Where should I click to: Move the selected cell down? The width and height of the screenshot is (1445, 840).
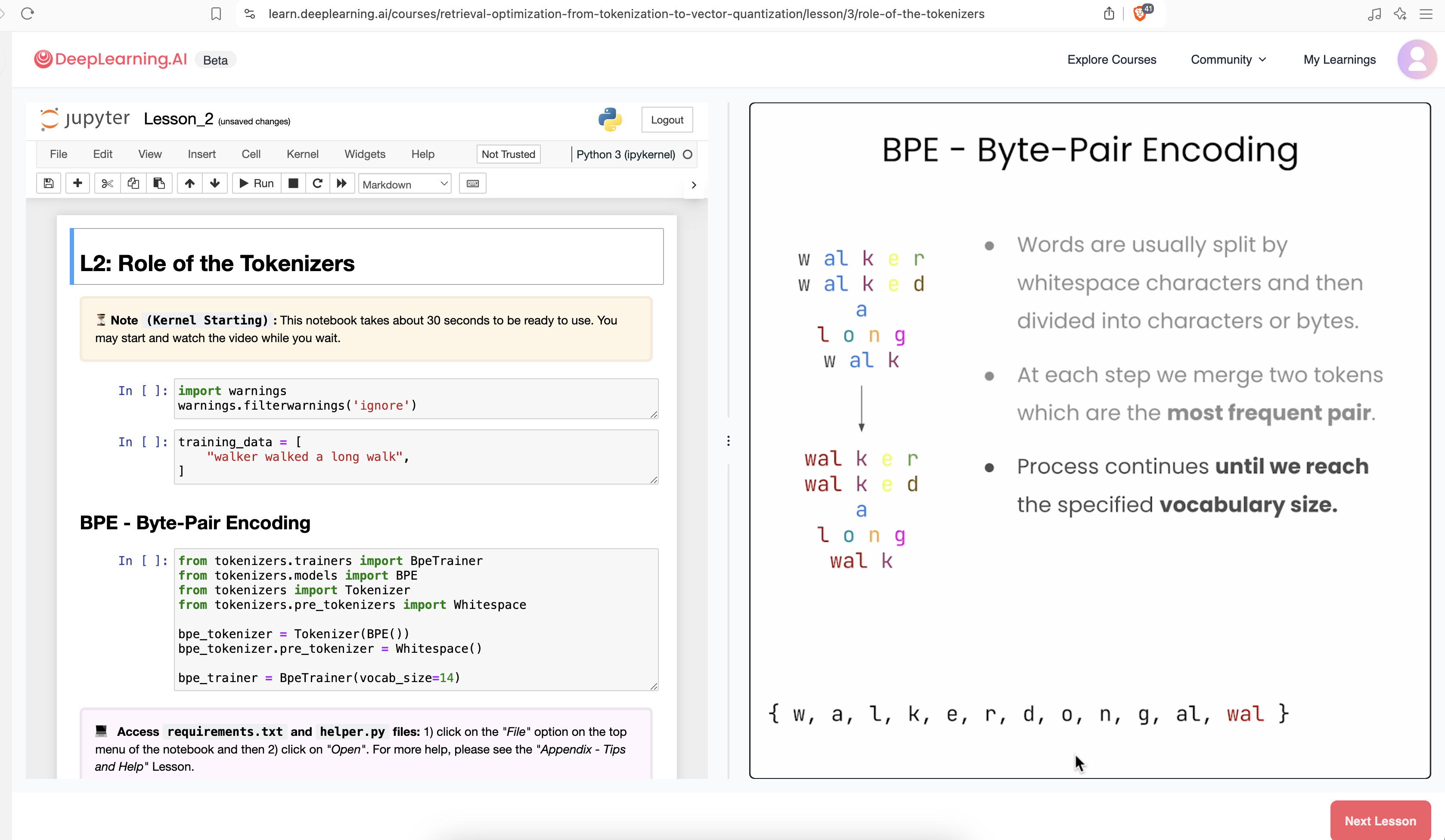point(215,183)
